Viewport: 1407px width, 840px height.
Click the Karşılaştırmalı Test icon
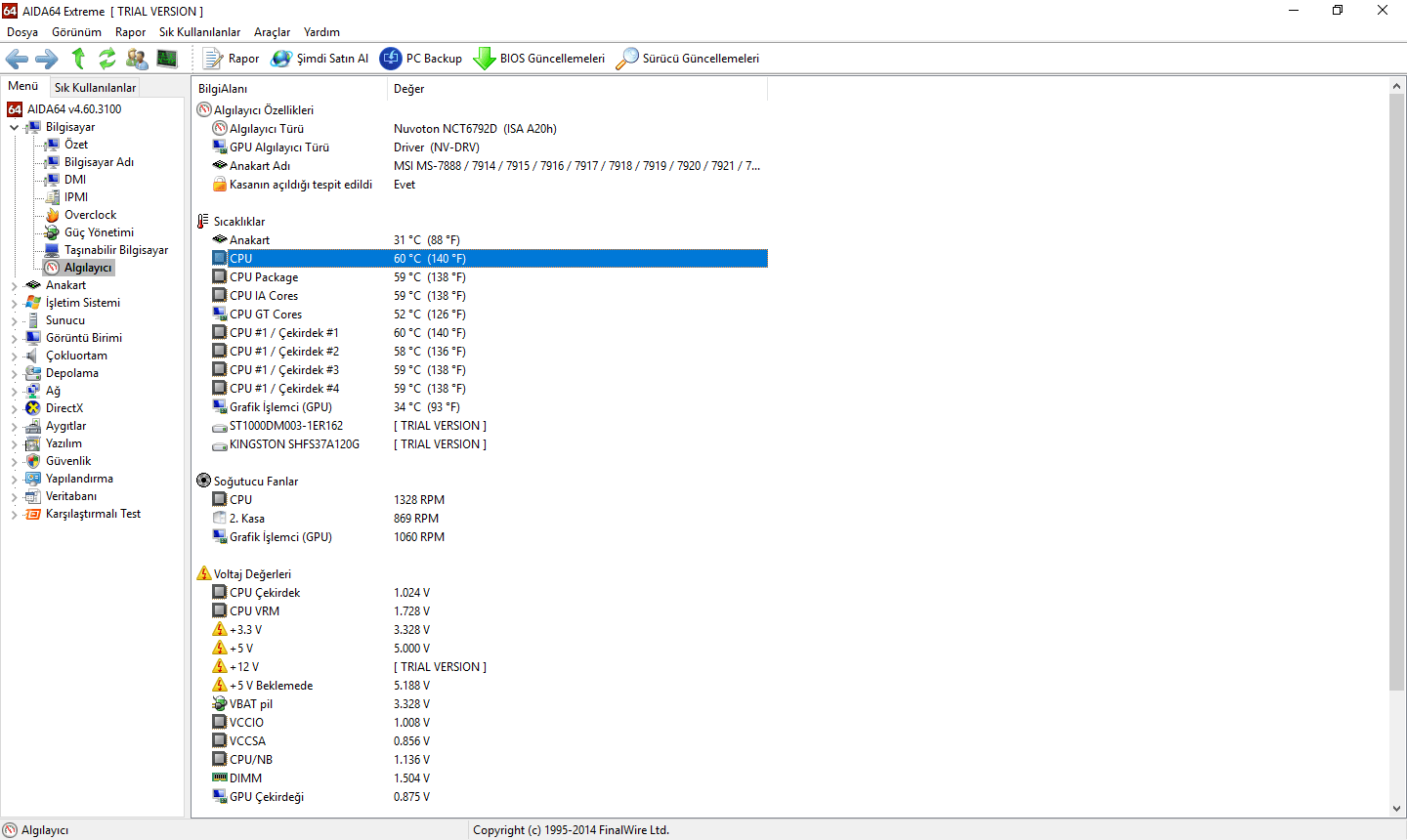33,514
